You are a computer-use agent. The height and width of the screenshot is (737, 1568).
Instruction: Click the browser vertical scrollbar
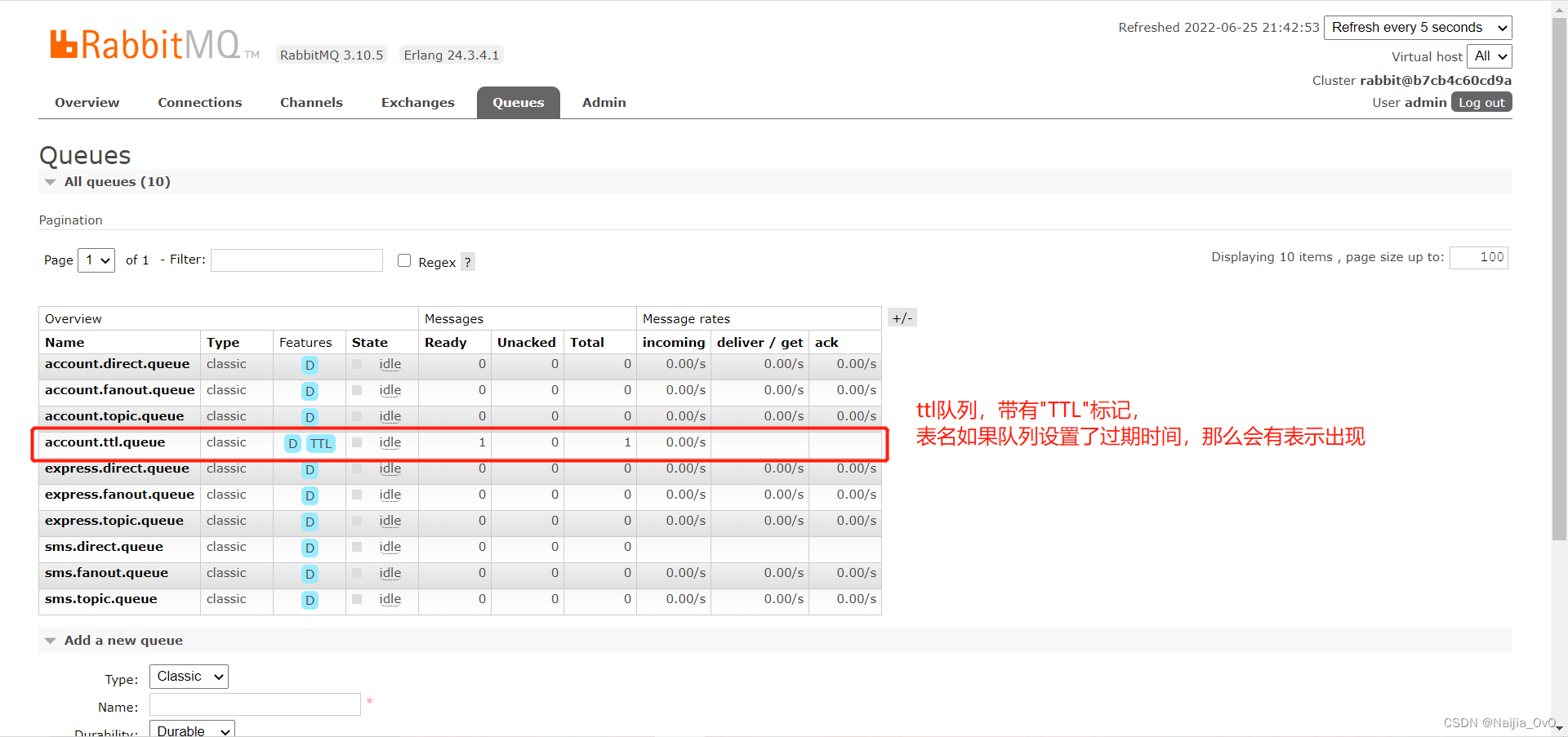click(x=1559, y=278)
